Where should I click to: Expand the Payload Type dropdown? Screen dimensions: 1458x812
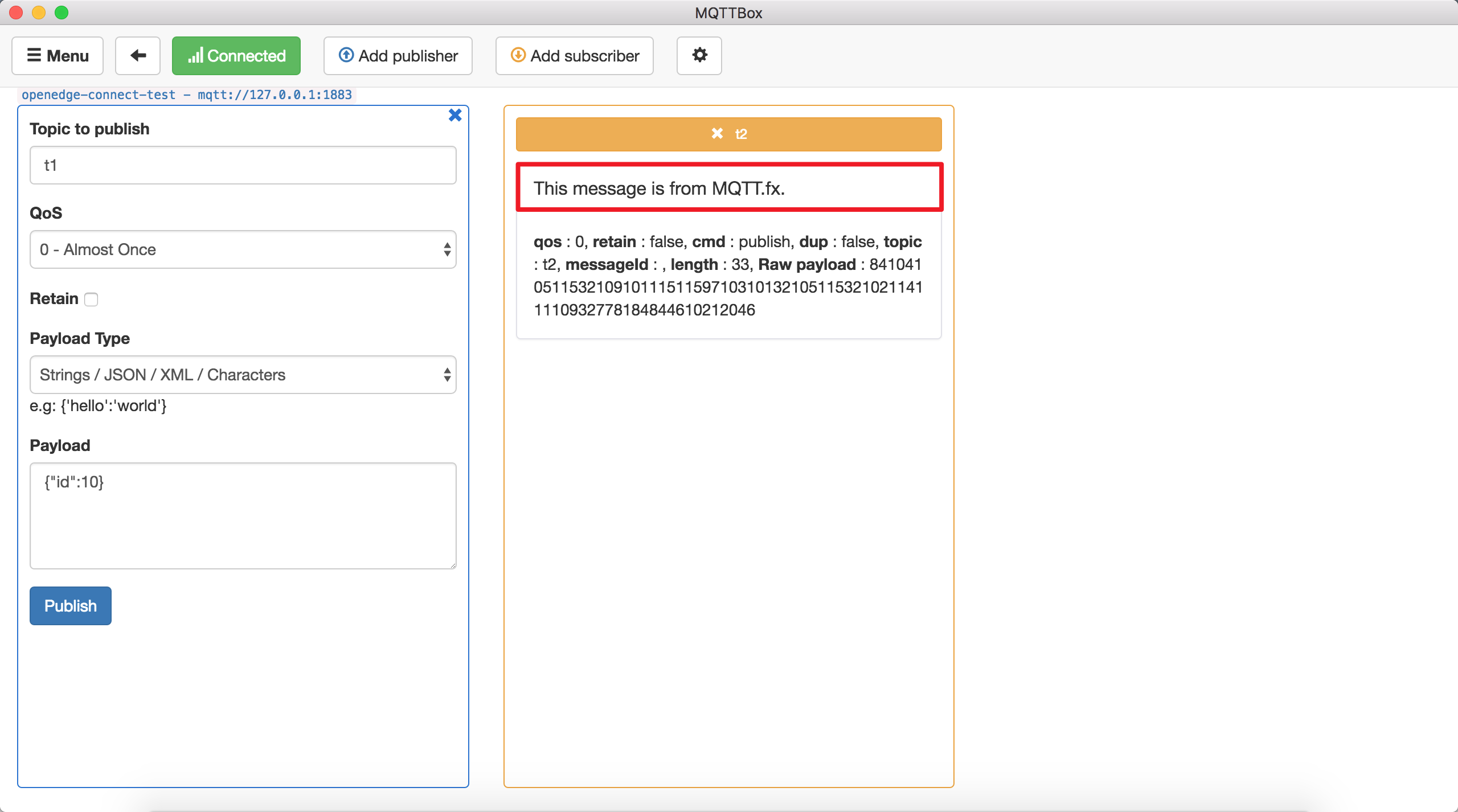(x=243, y=375)
